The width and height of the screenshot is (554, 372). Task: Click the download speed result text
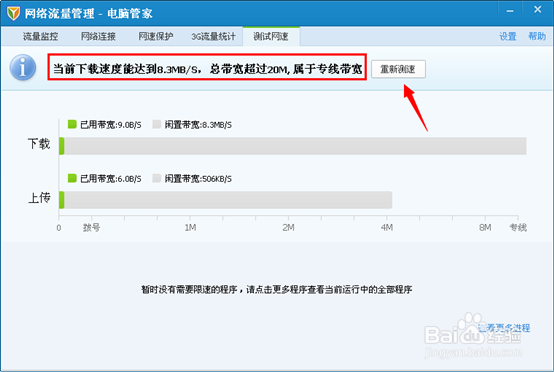tap(207, 69)
